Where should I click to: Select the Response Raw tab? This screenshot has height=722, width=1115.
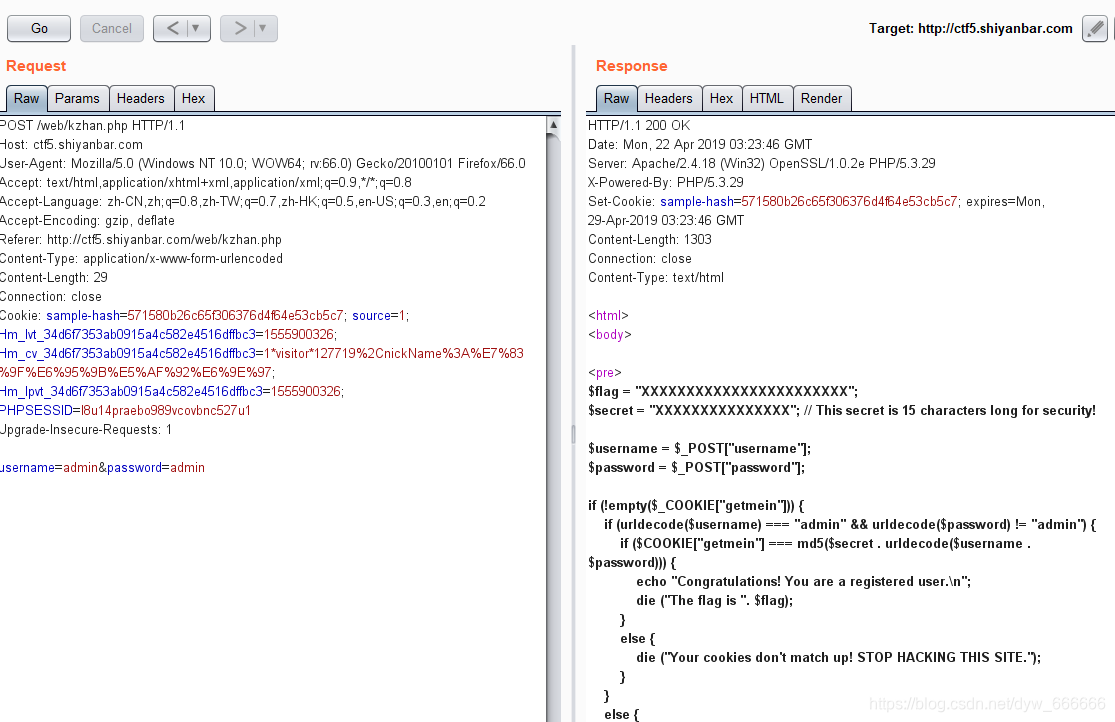point(617,98)
